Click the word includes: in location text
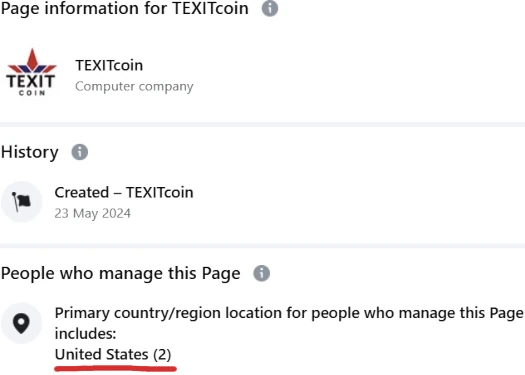 85,333
